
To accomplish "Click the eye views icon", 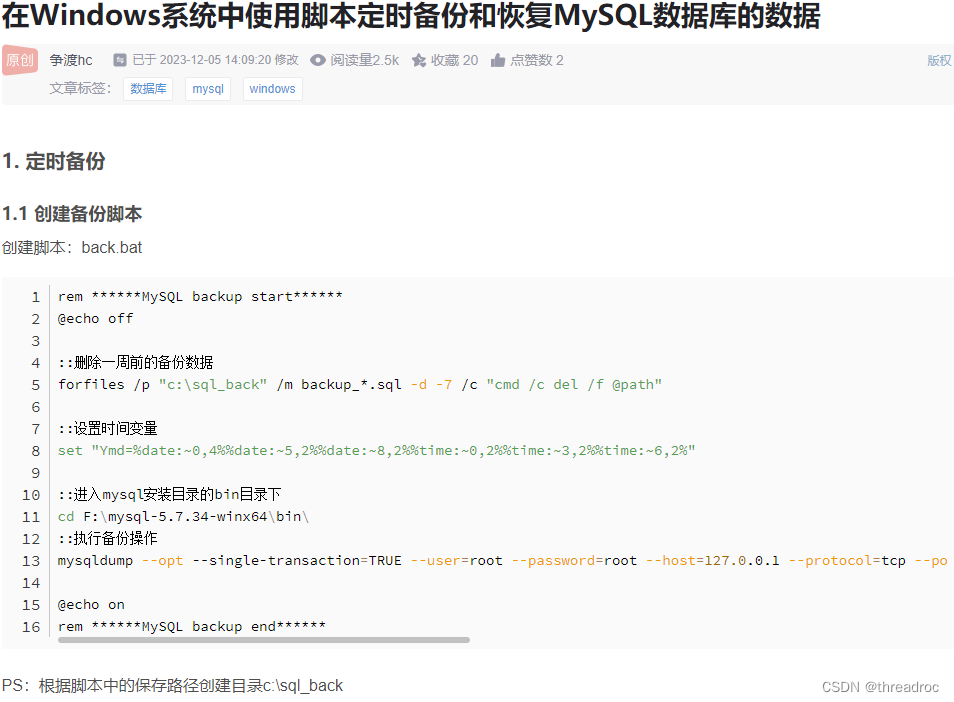I will (x=318, y=60).
